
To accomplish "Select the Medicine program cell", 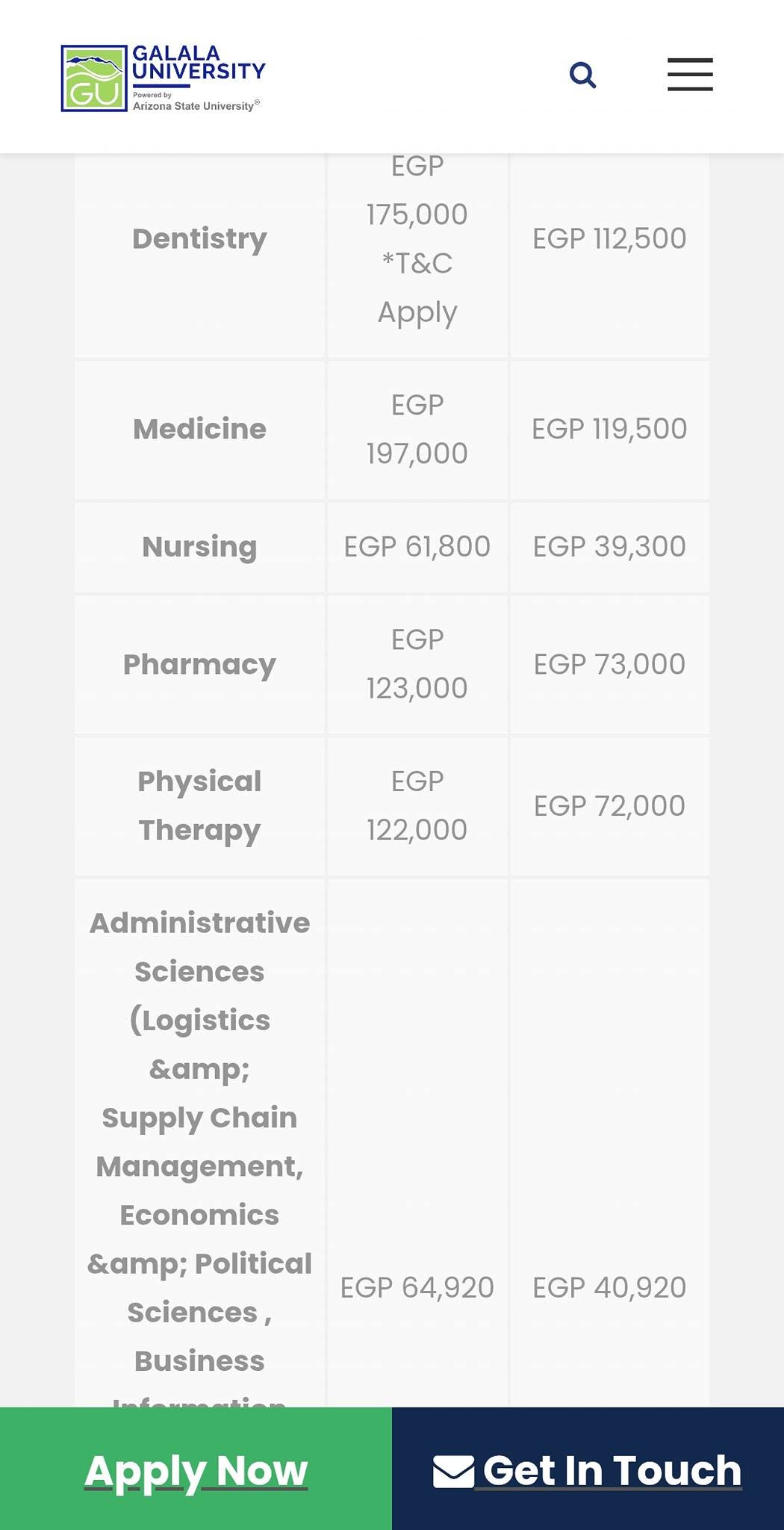I will coord(199,430).
